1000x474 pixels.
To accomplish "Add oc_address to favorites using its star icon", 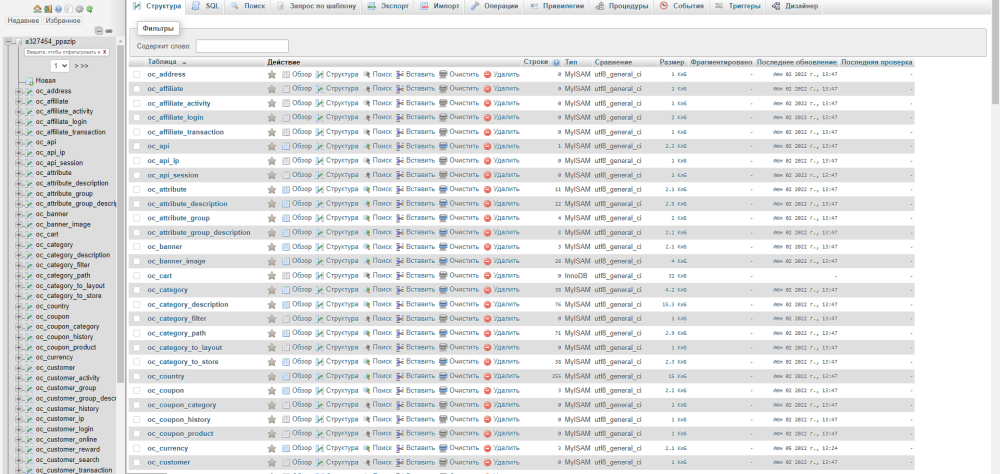I will tap(272, 75).
